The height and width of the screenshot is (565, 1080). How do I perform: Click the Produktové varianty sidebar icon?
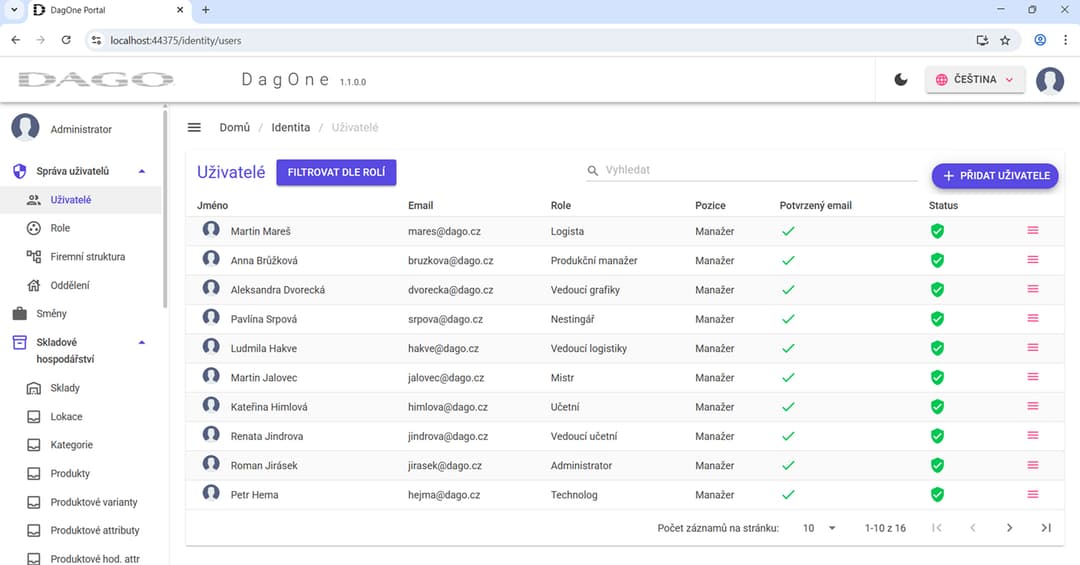tap(33, 502)
